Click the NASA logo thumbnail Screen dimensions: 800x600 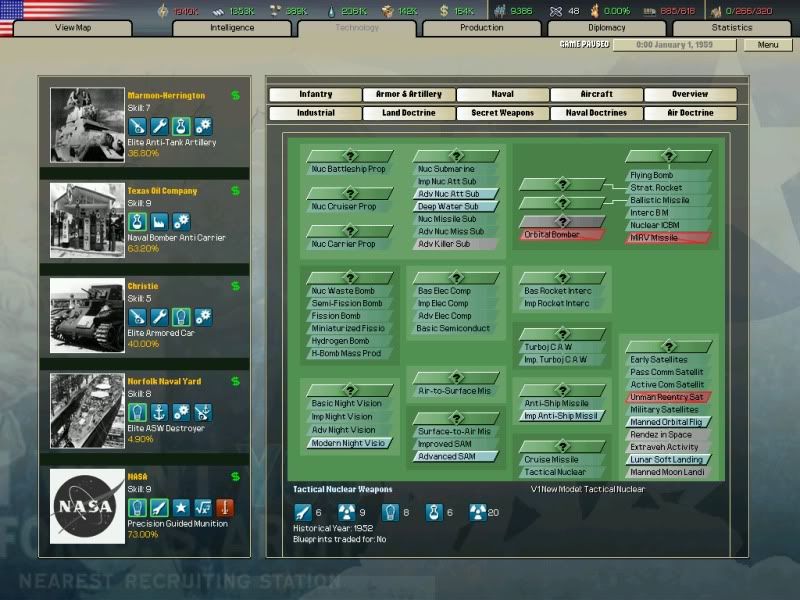(x=88, y=505)
